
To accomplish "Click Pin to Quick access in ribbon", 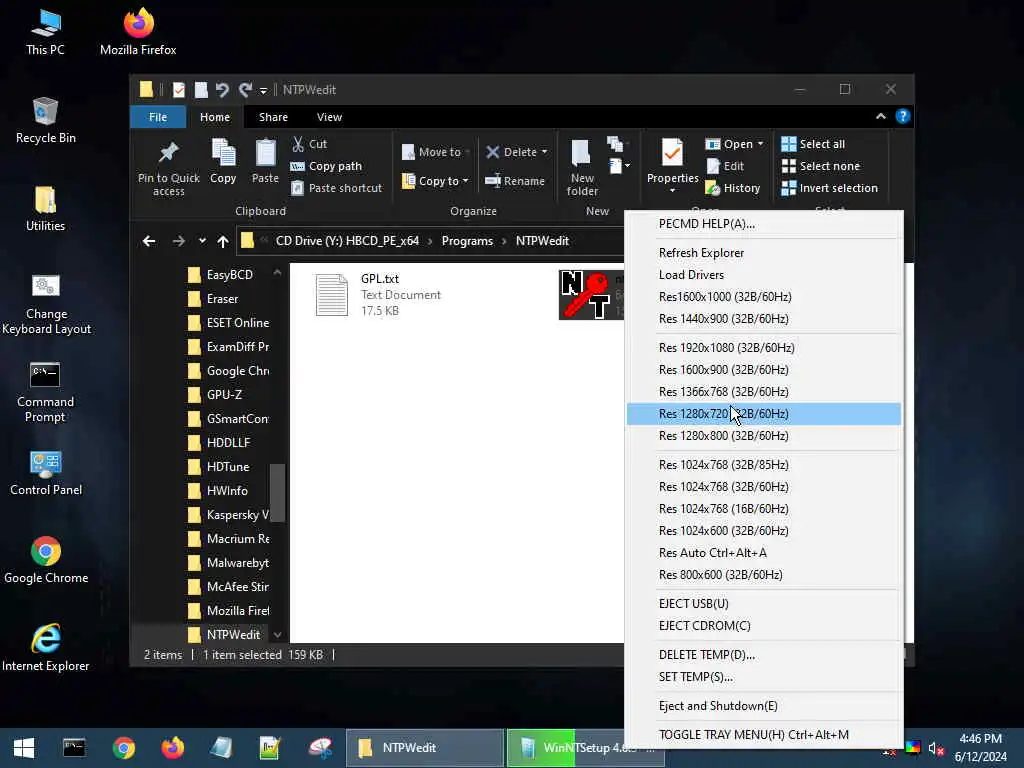I will pyautogui.click(x=168, y=168).
